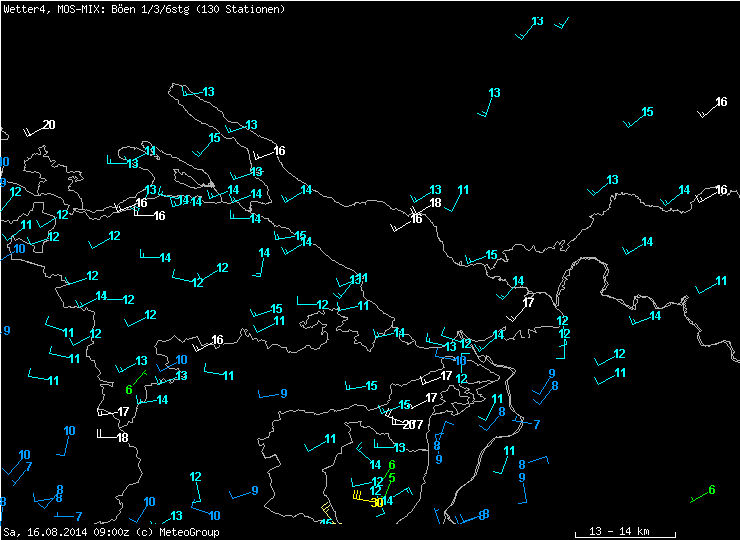Click the Sa, 16.08.2014 09:00z timestamp
Viewport: 740px width, 540px height.
(x=67, y=532)
